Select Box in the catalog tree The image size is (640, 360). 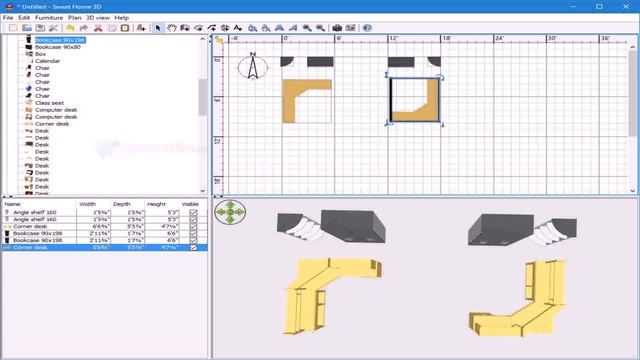click(40, 54)
